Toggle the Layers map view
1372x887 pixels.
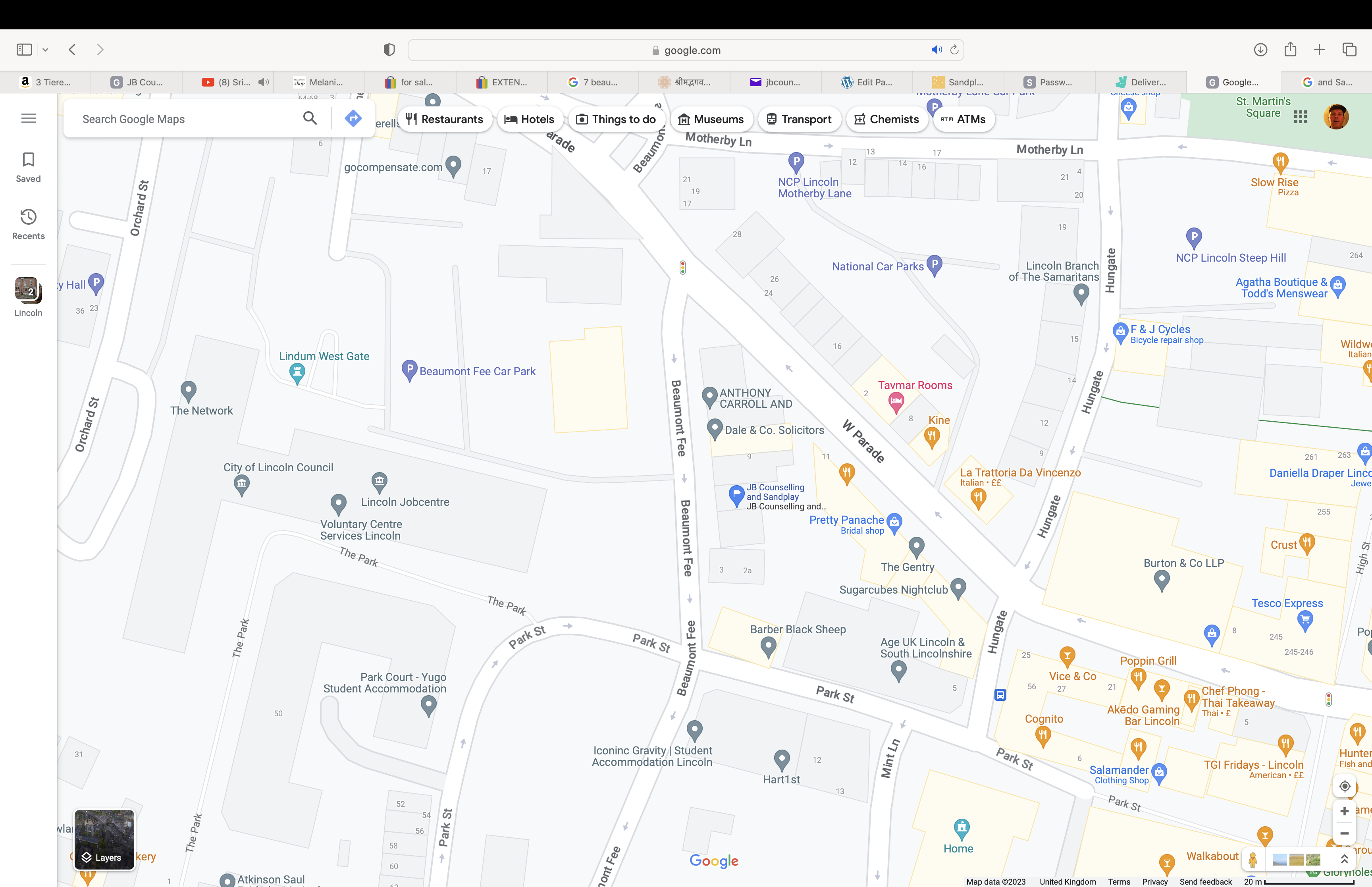pos(104,839)
